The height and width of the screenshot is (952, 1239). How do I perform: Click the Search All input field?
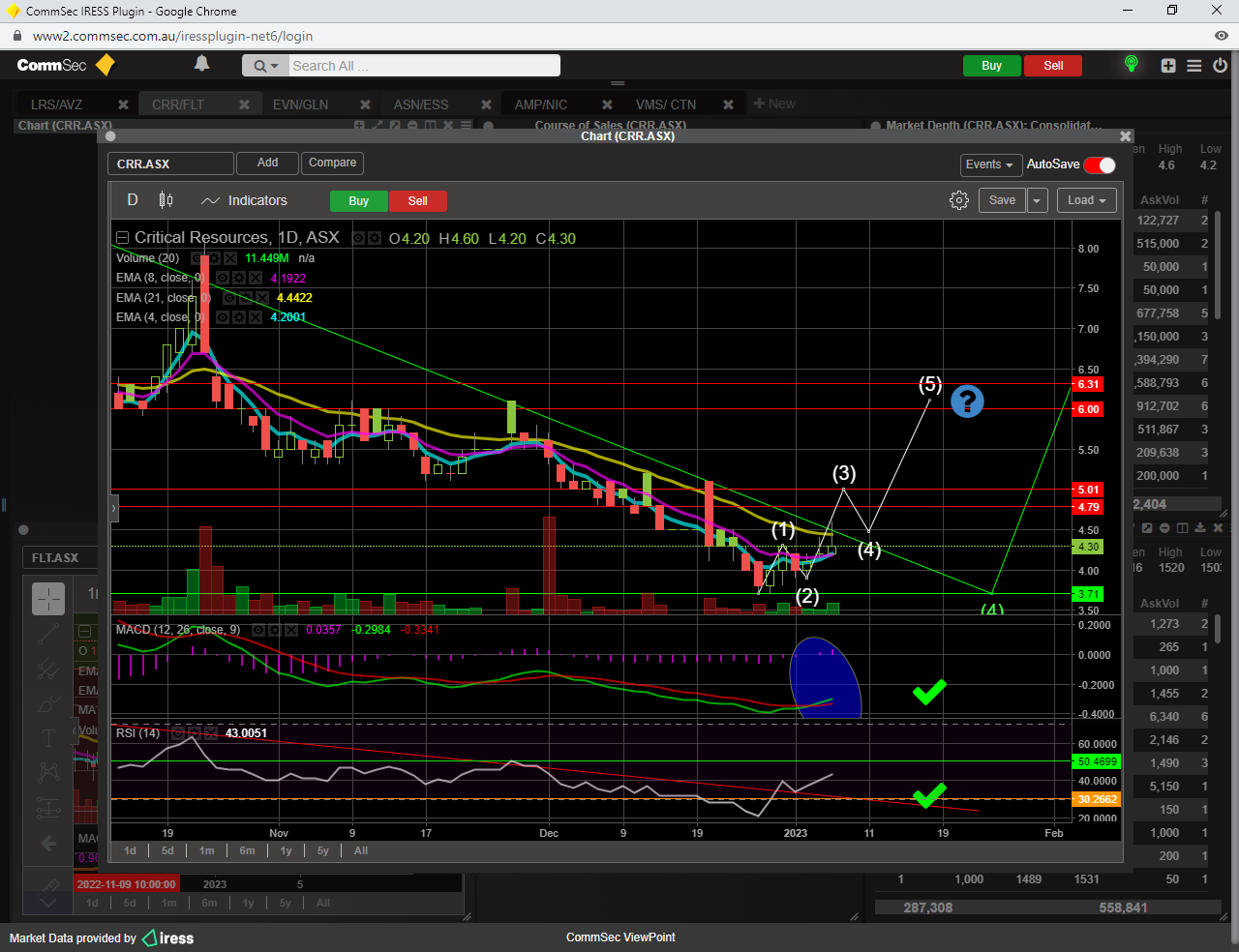(x=422, y=66)
